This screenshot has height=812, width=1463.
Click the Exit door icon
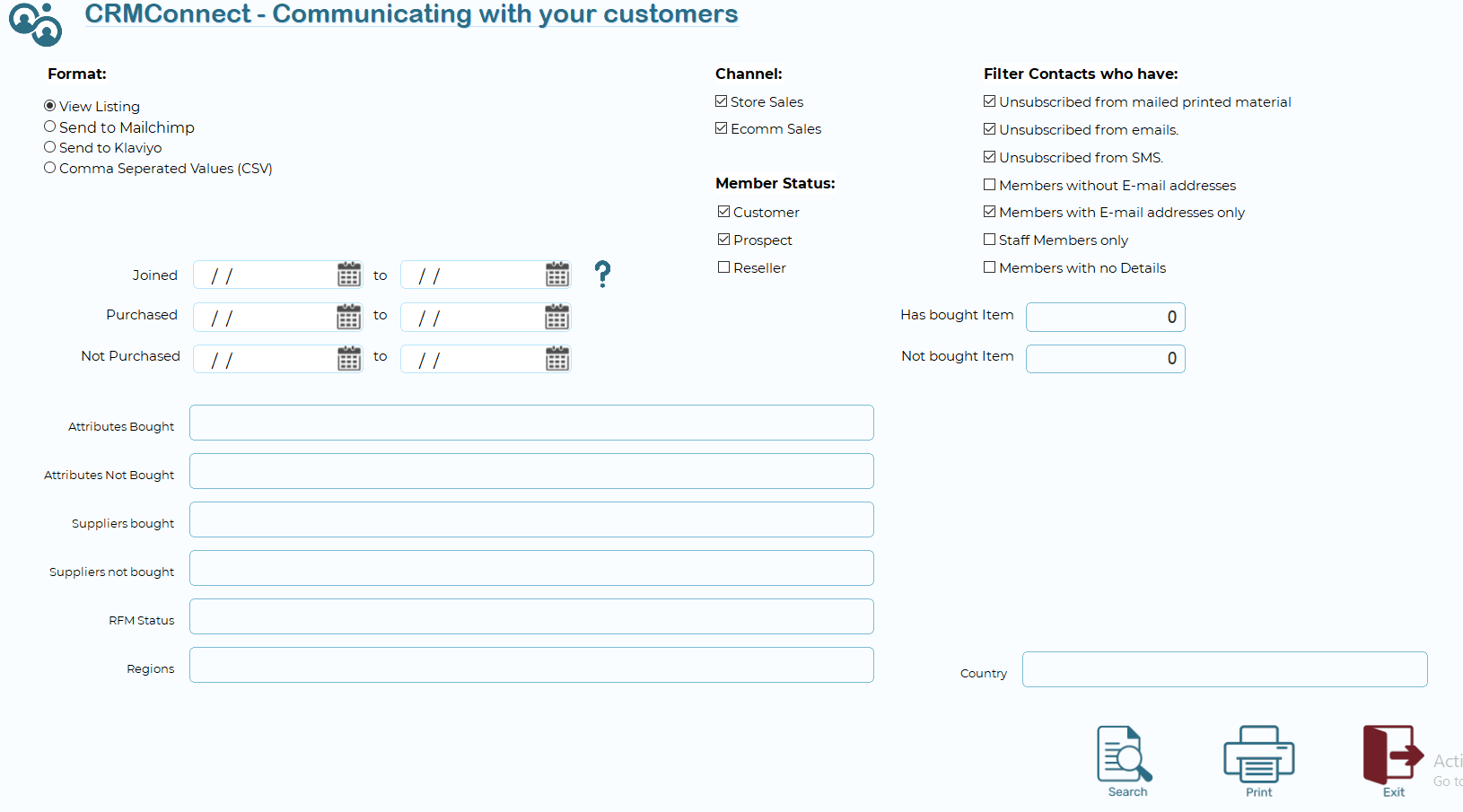tap(1392, 755)
